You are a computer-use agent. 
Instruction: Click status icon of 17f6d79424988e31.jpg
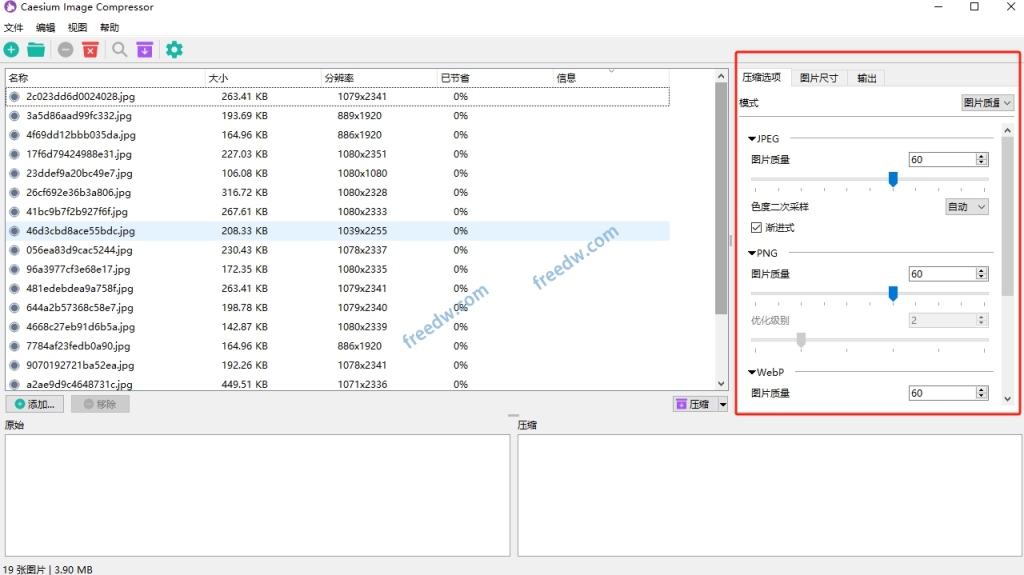point(14,154)
